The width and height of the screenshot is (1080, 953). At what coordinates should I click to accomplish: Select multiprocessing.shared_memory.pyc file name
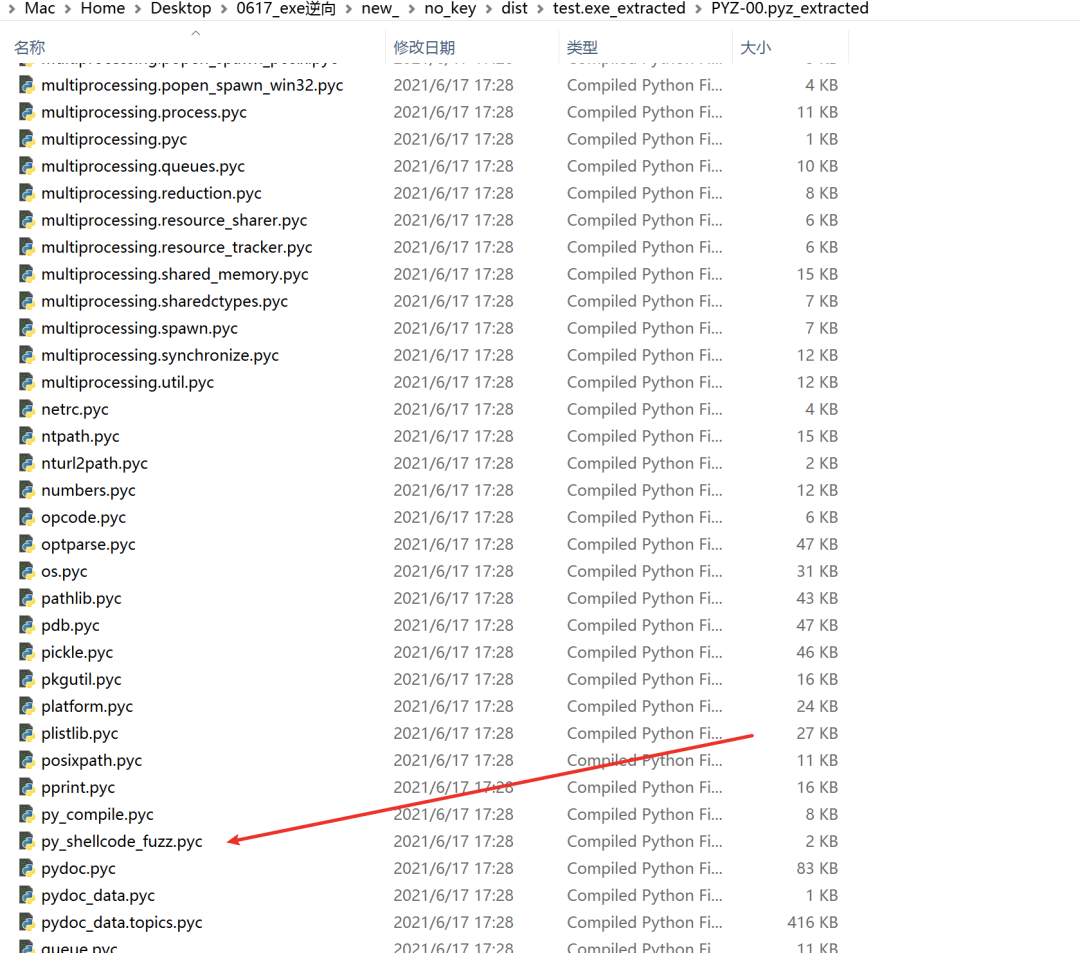tap(174, 274)
